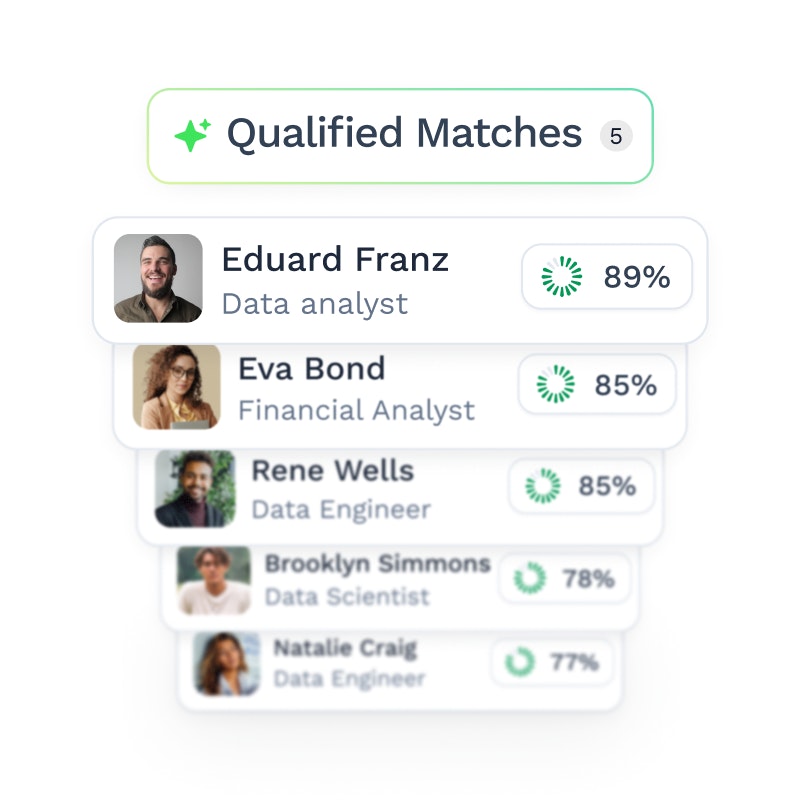Open Eduard Franz's profile photo
Viewport: 800px width, 800px height.
coord(158,279)
